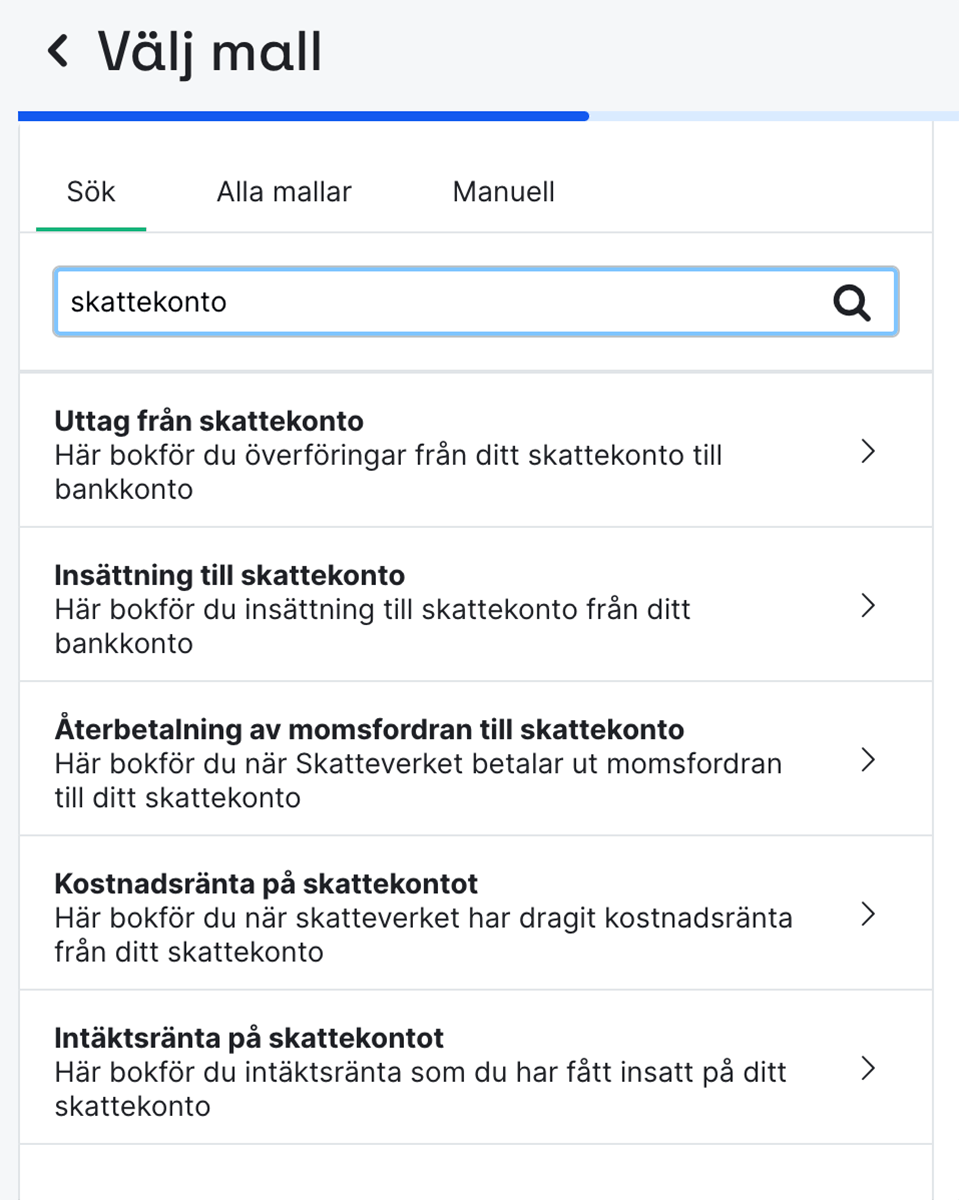959x1200 pixels.
Task: Choose "Intäktsränta på skattekontot" template
Action: (x=400, y=1068)
